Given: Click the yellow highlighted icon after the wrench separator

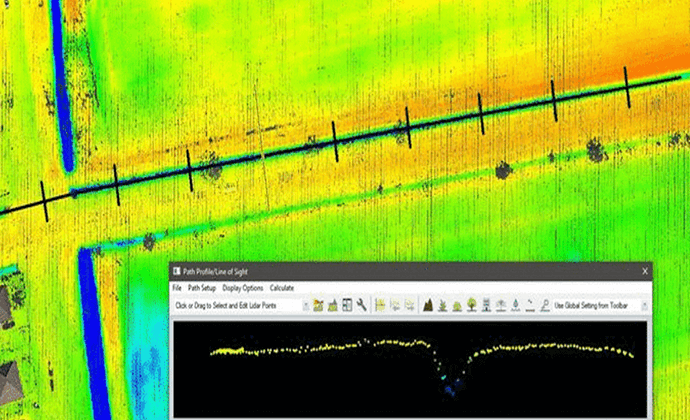Looking at the screenshot, I should coord(380,305).
